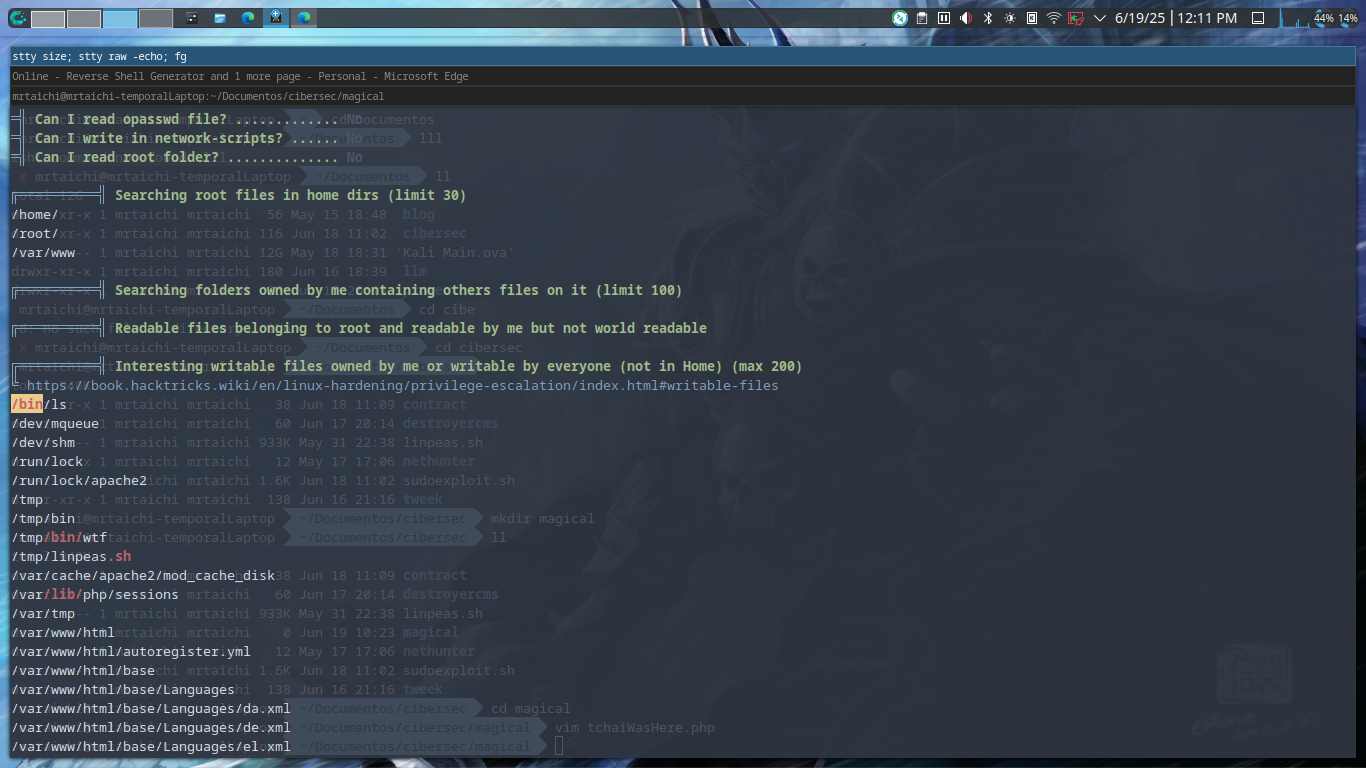
Task: Click the "/tmp/linpeas.sh" output line
Action: [x=71, y=556]
